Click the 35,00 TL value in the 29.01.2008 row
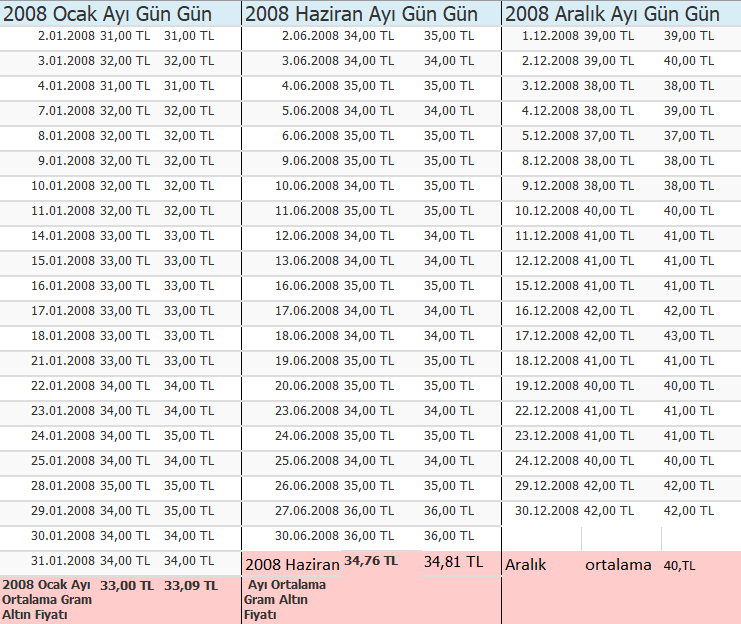This screenshot has width=741, height=624. pos(189,511)
